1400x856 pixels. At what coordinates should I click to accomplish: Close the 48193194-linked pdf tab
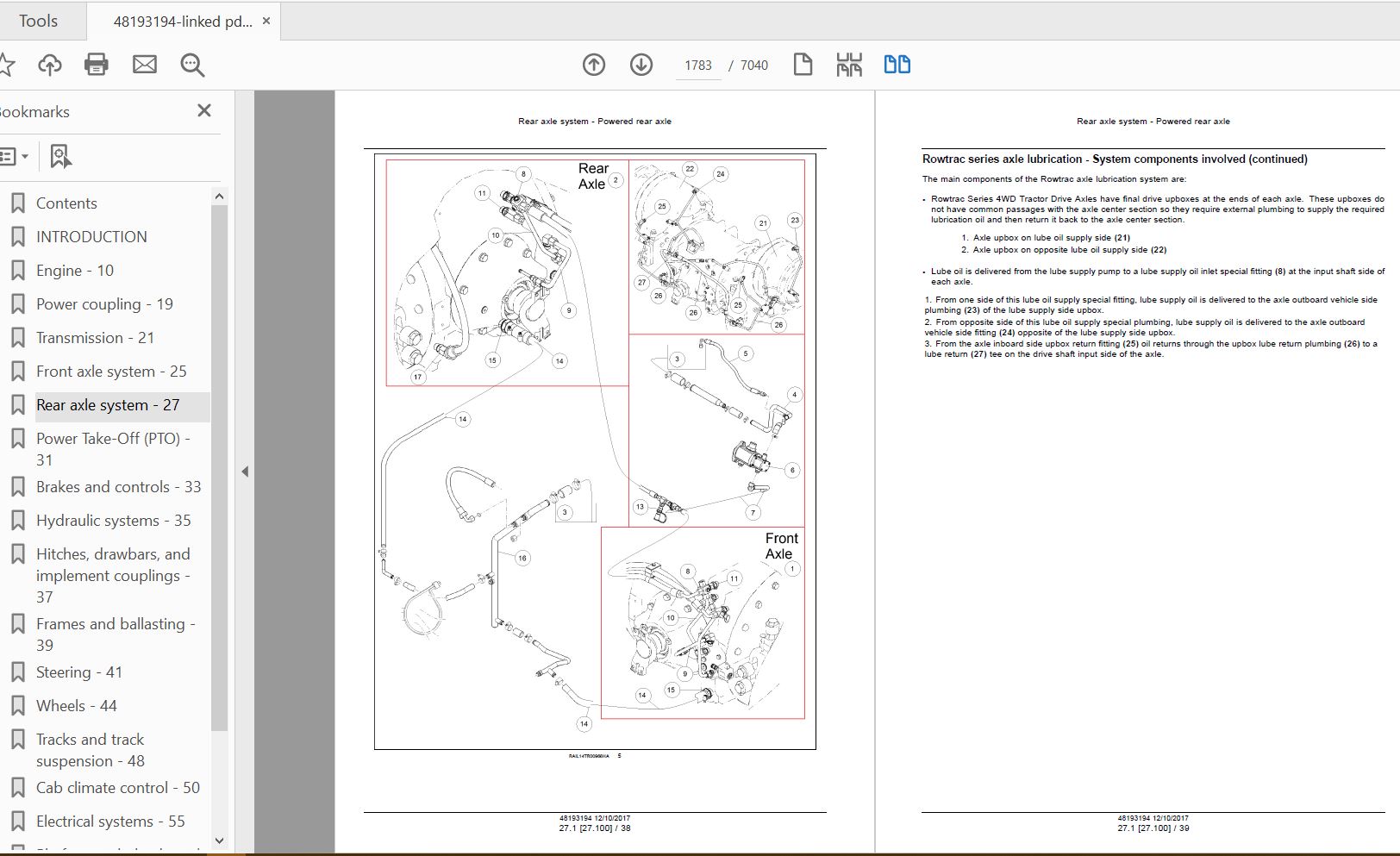pyautogui.click(x=266, y=21)
